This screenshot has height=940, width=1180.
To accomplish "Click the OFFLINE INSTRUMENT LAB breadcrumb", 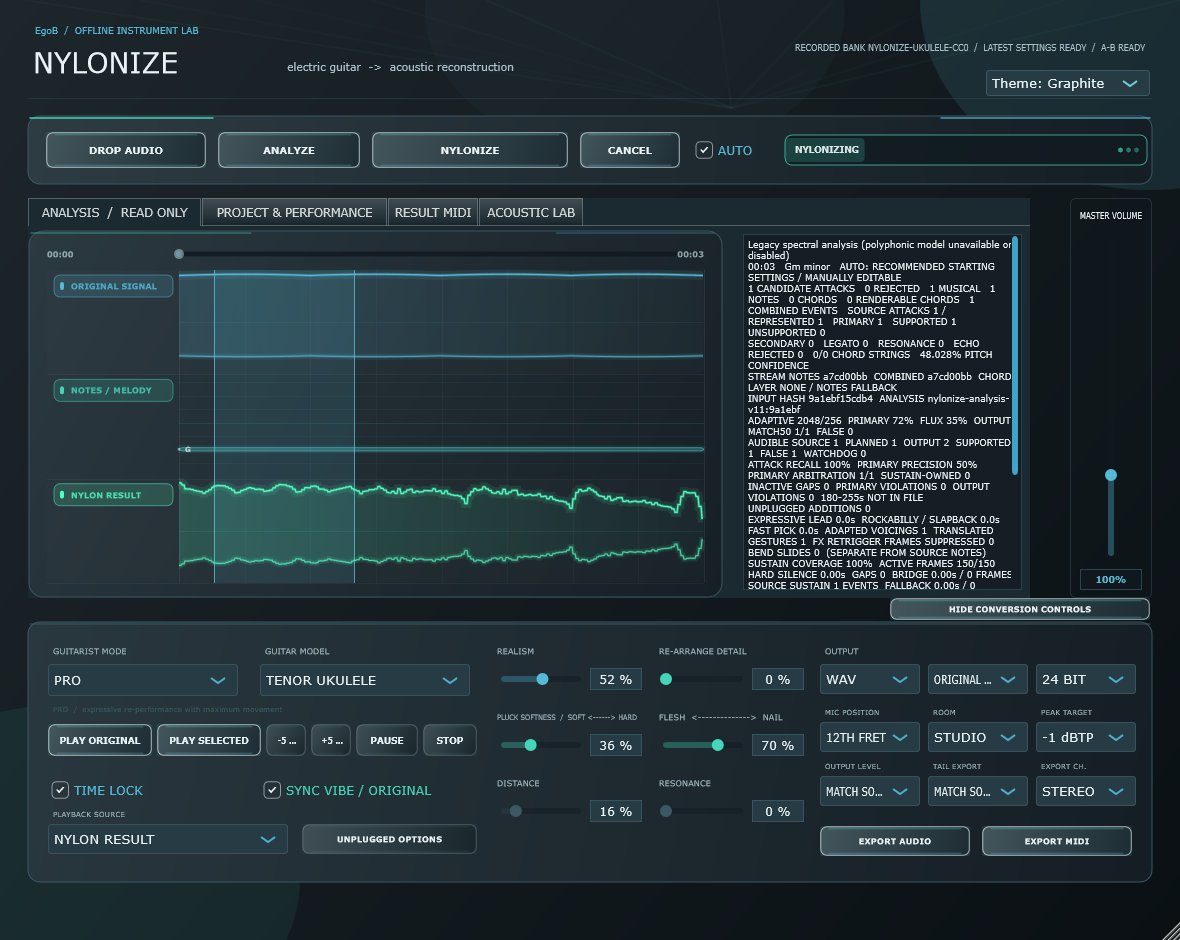I will click(x=136, y=31).
